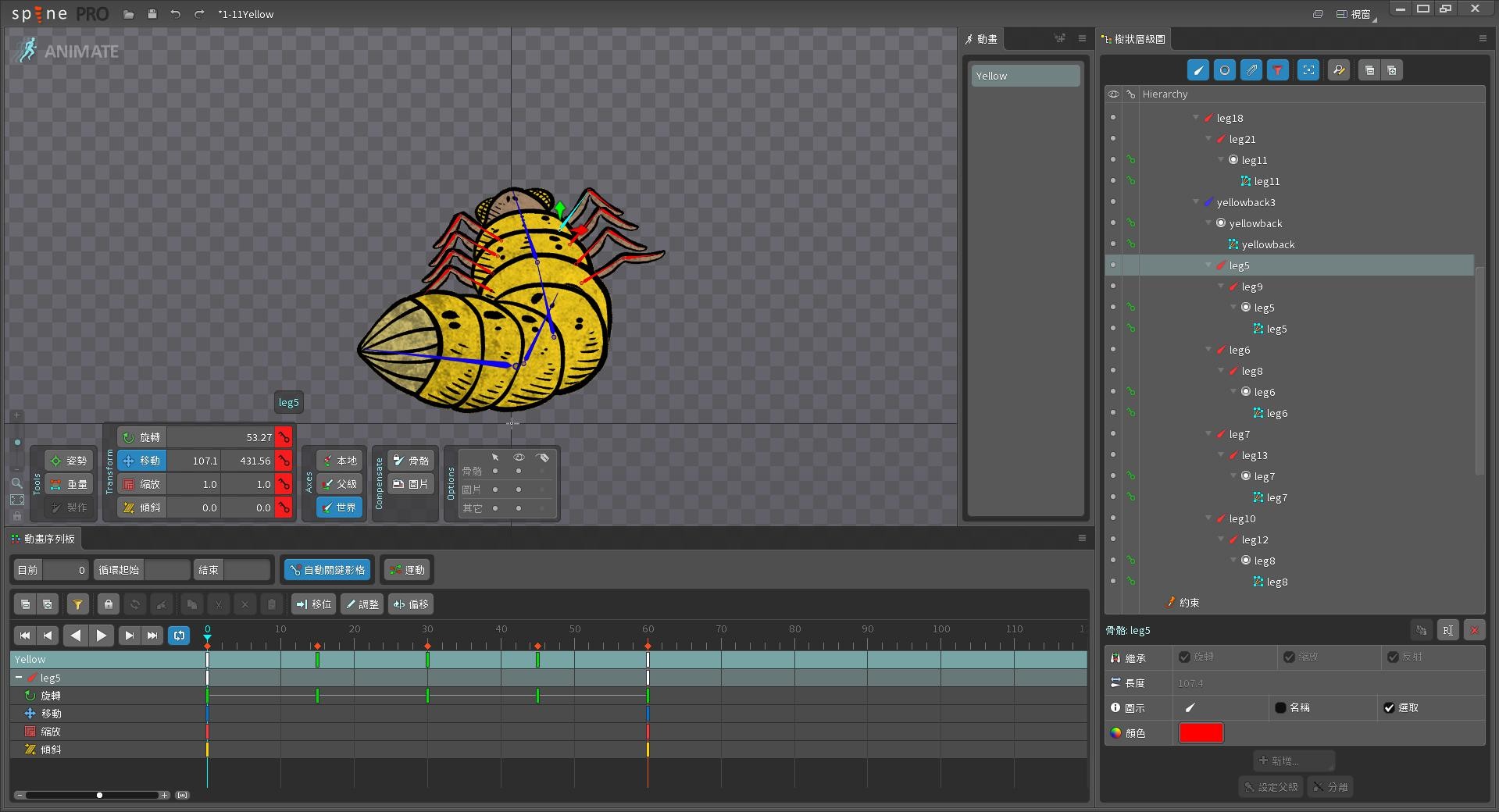Toggle the Name icon checkbox for the bone
The height and width of the screenshot is (812, 1499).
click(1280, 708)
